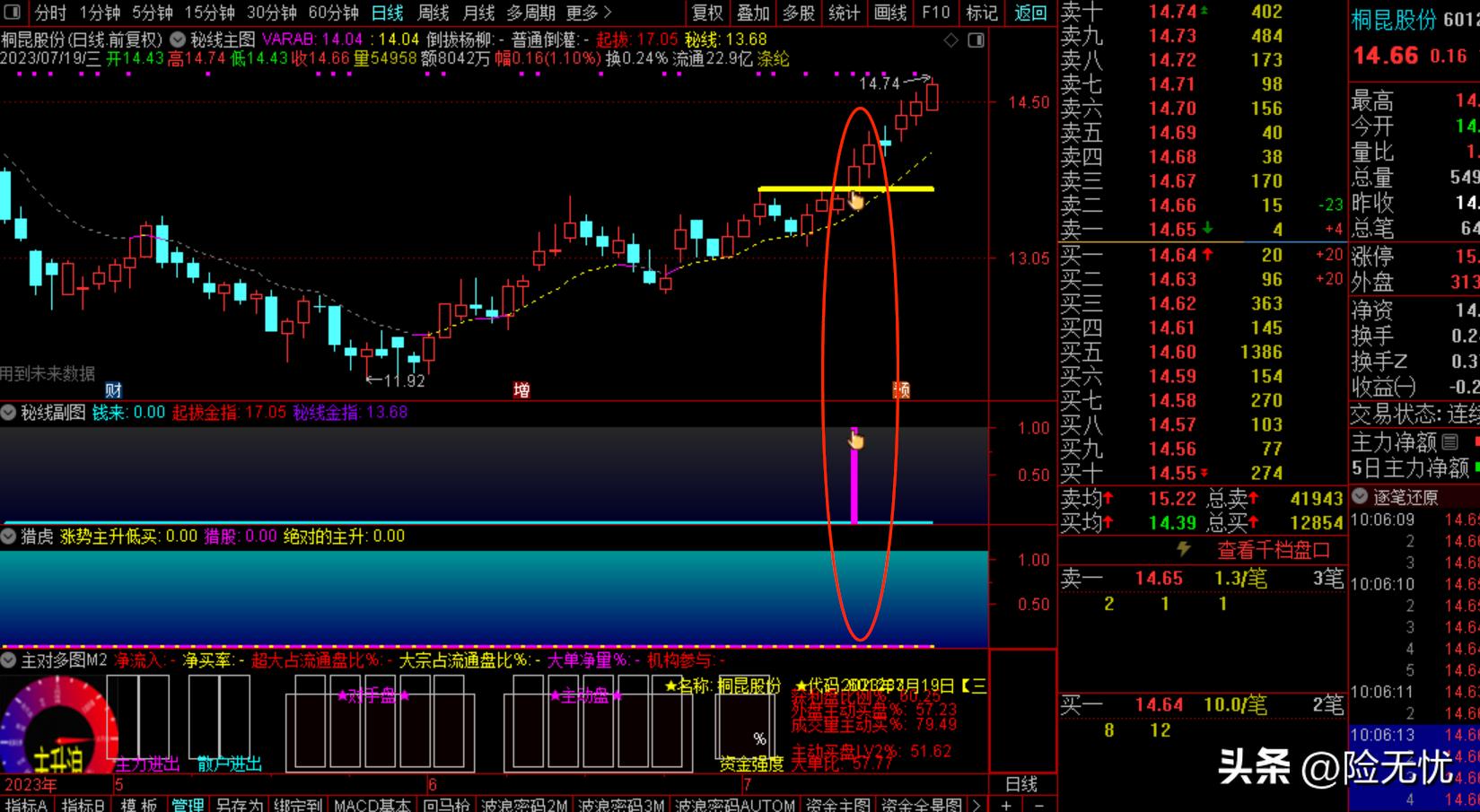The height and width of the screenshot is (812, 1480).
Task: Click the lightning bolt icon beside 查看千档盘口
Action: click(x=1184, y=548)
